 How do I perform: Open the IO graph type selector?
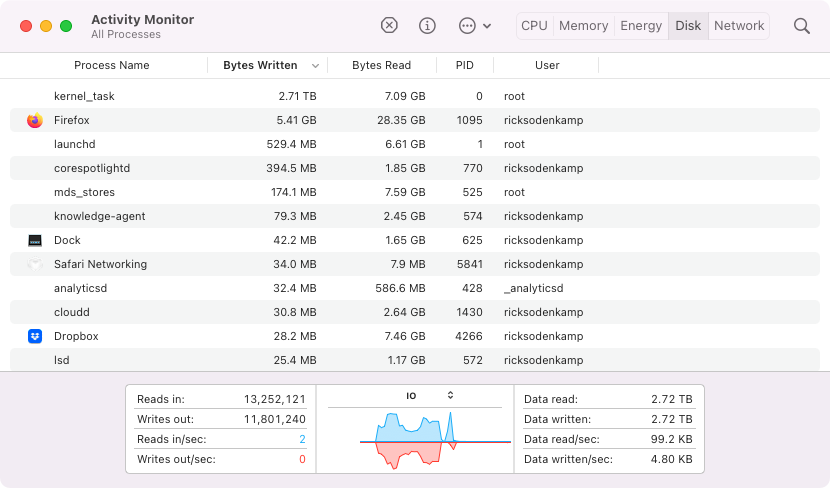click(450, 395)
